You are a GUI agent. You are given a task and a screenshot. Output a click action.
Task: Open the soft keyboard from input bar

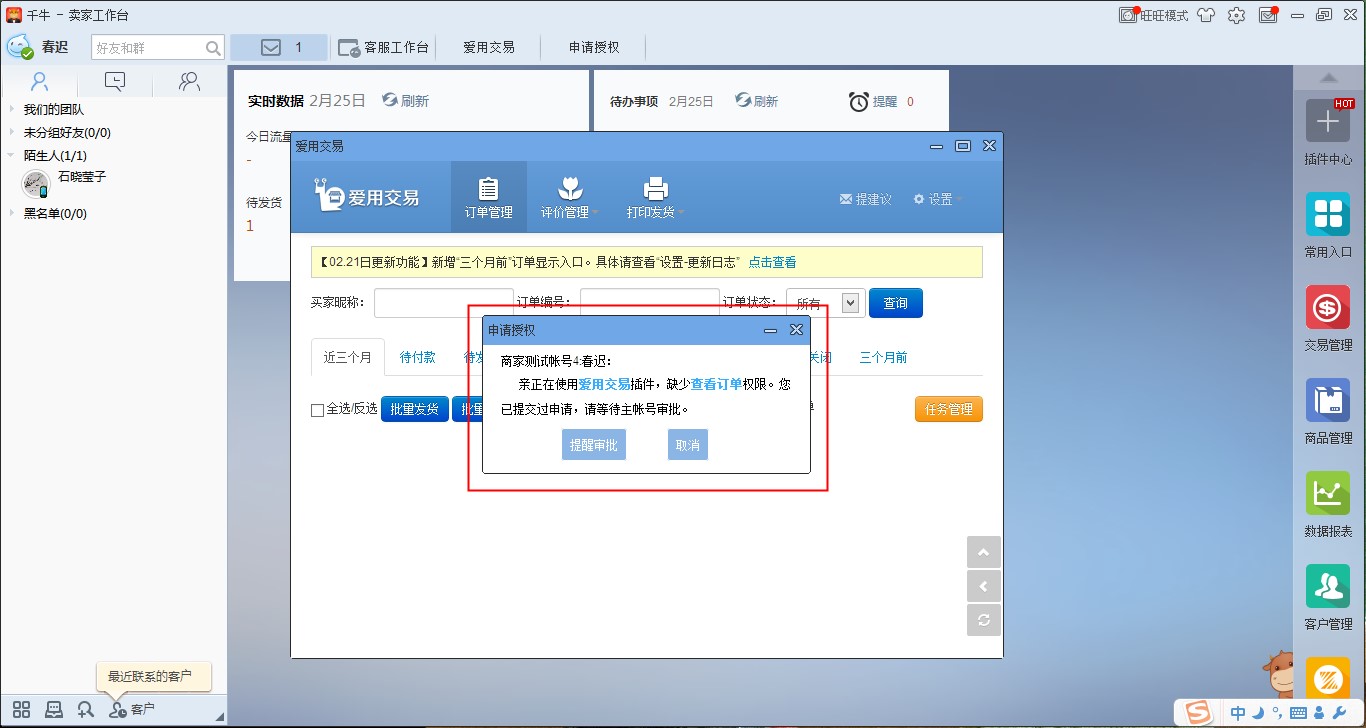pos(1299,713)
